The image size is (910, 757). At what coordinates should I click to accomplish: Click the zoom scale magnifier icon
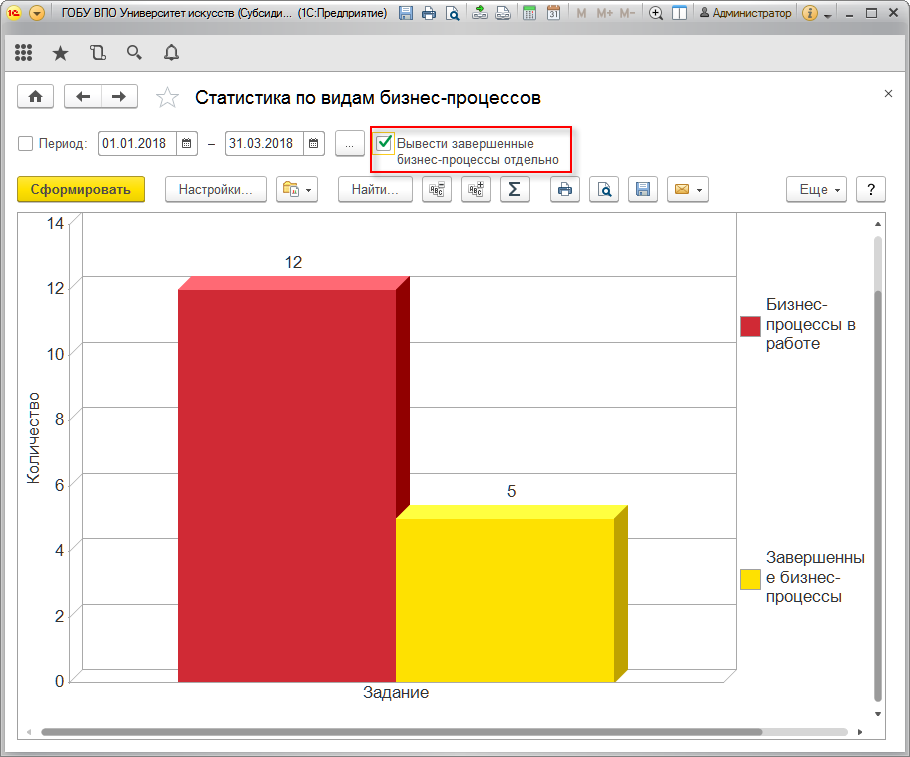coord(656,13)
